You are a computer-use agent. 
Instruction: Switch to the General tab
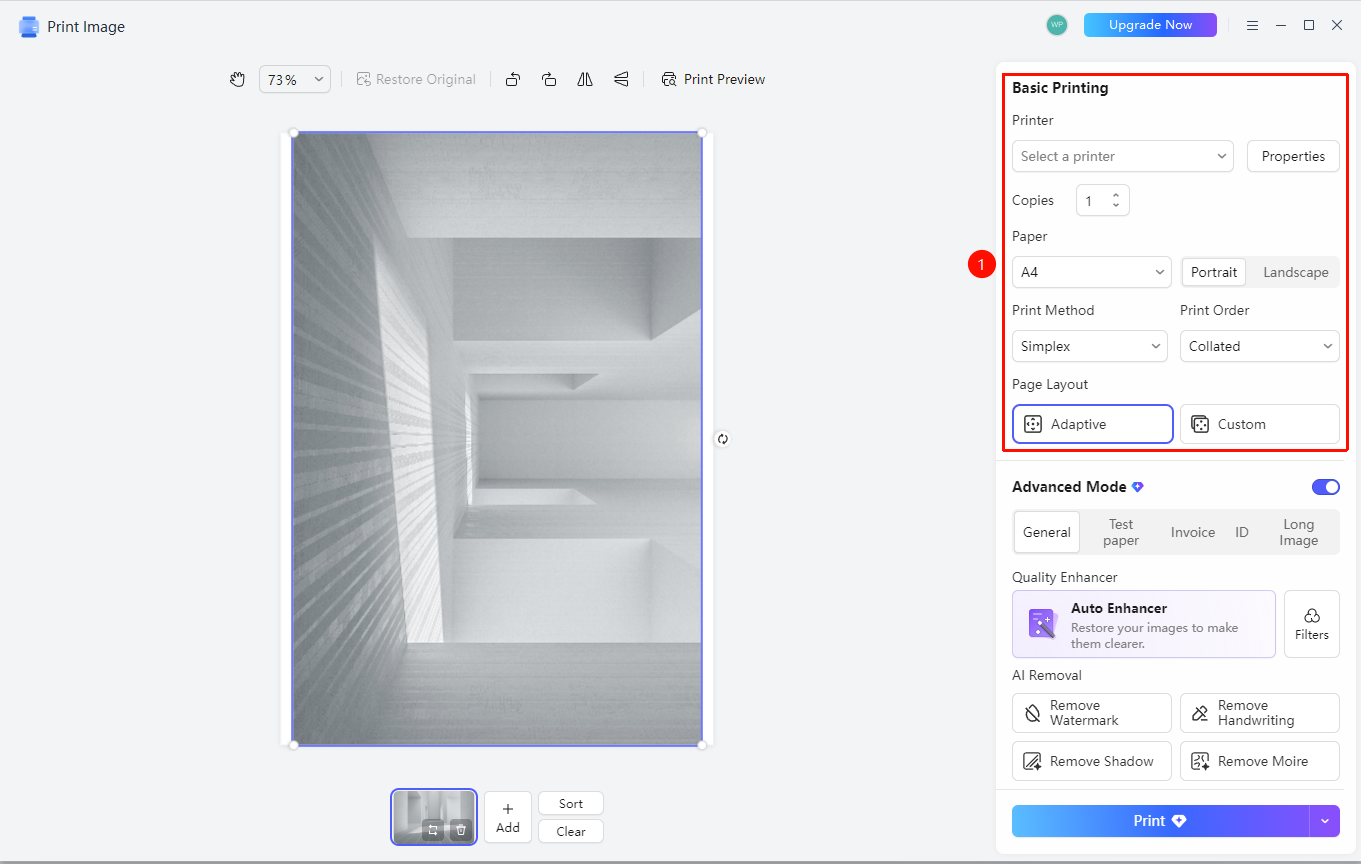click(x=1047, y=532)
